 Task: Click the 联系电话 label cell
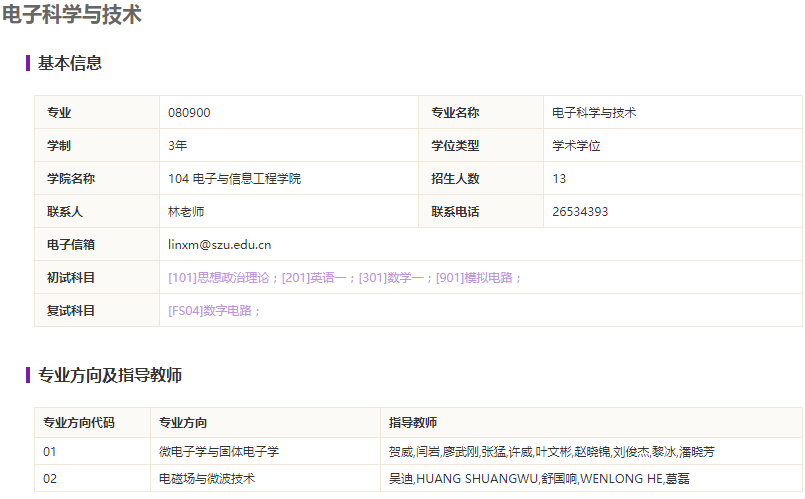click(x=481, y=212)
